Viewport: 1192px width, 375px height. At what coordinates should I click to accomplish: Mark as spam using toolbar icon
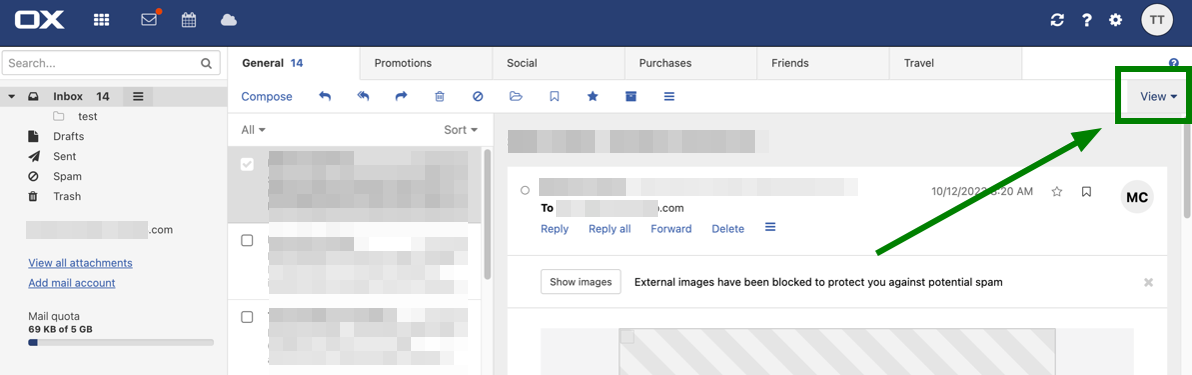[x=477, y=97]
